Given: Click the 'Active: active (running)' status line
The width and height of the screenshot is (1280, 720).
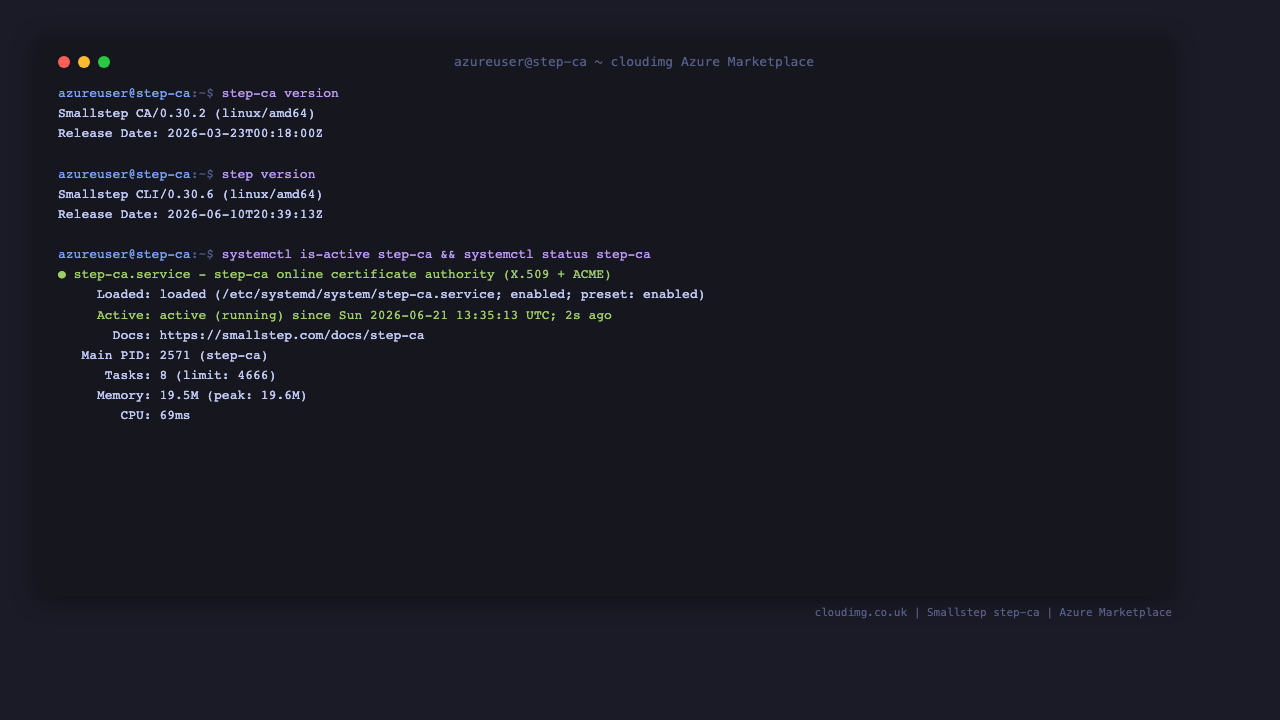Looking at the screenshot, I should pos(354,315).
